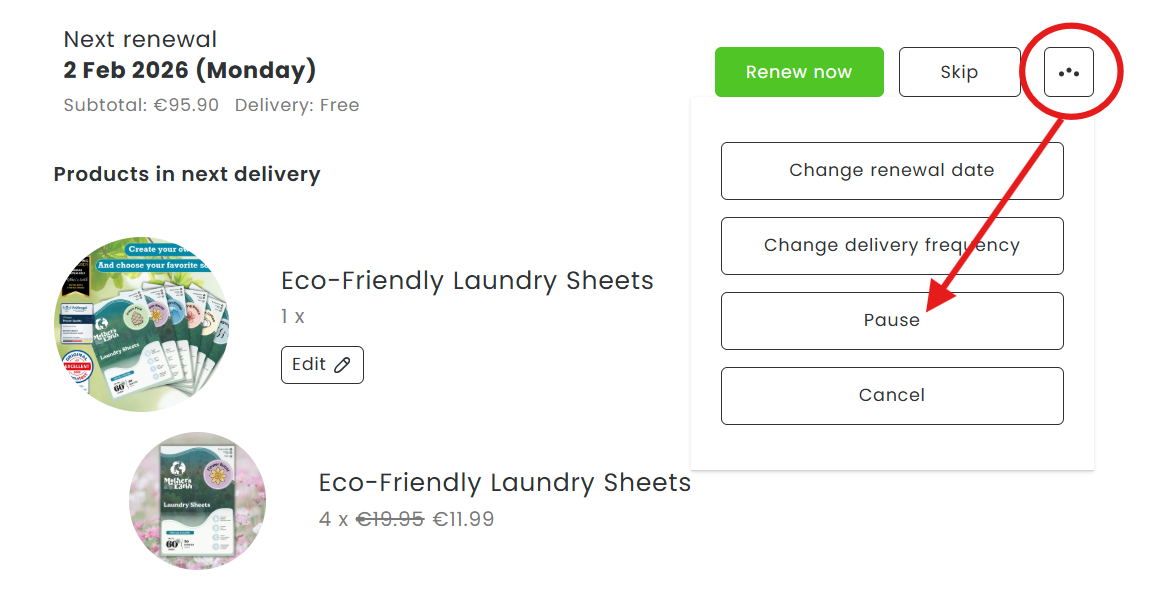
Task: Click the crossed-out €19.95 price
Action: click(390, 520)
